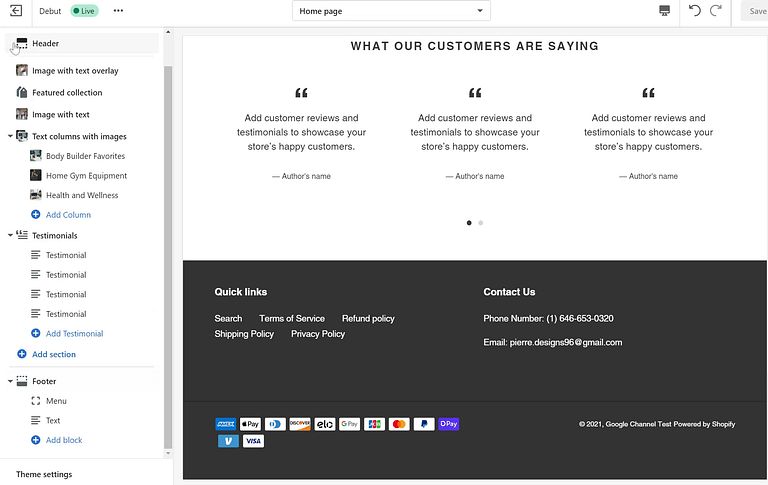Click the third Testimonial block icon
768x485 pixels.
point(35,294)
